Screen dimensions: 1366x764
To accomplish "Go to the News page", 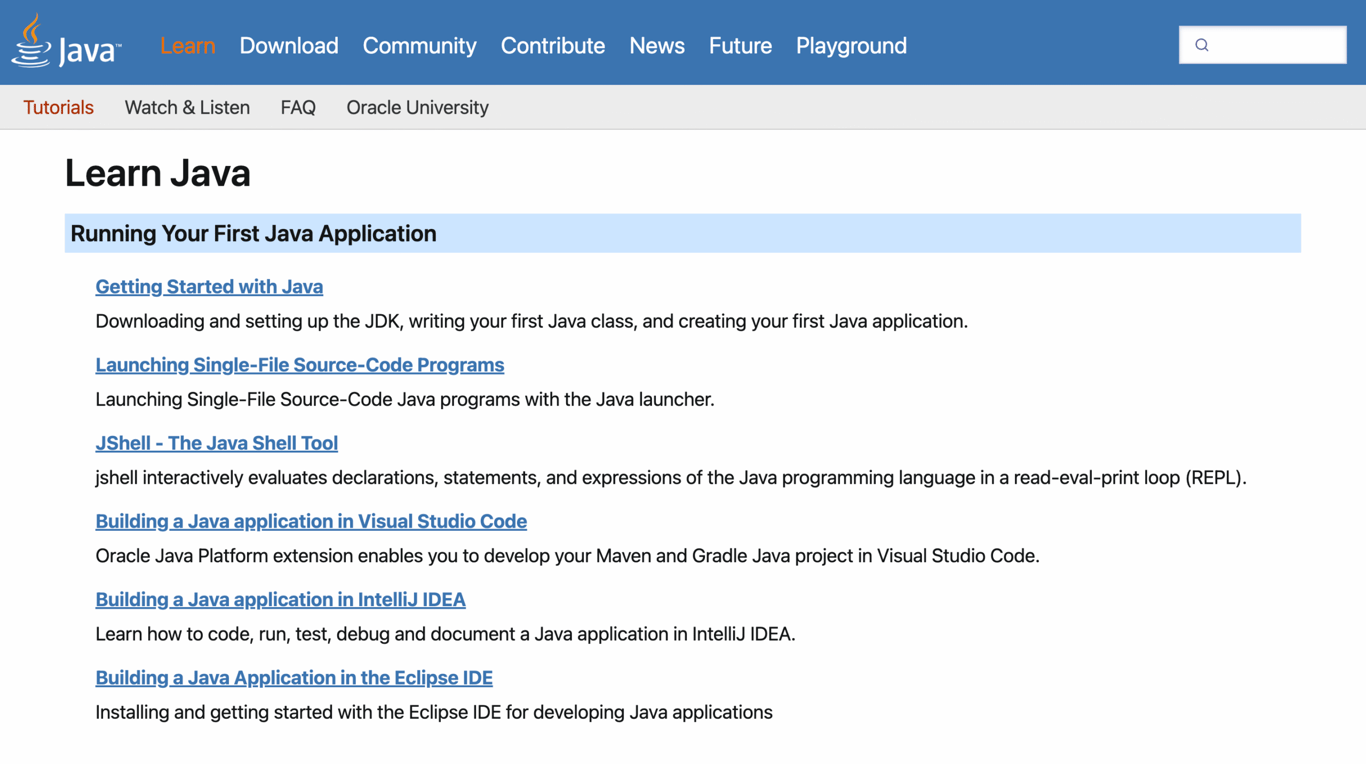I will click(656, 46).
